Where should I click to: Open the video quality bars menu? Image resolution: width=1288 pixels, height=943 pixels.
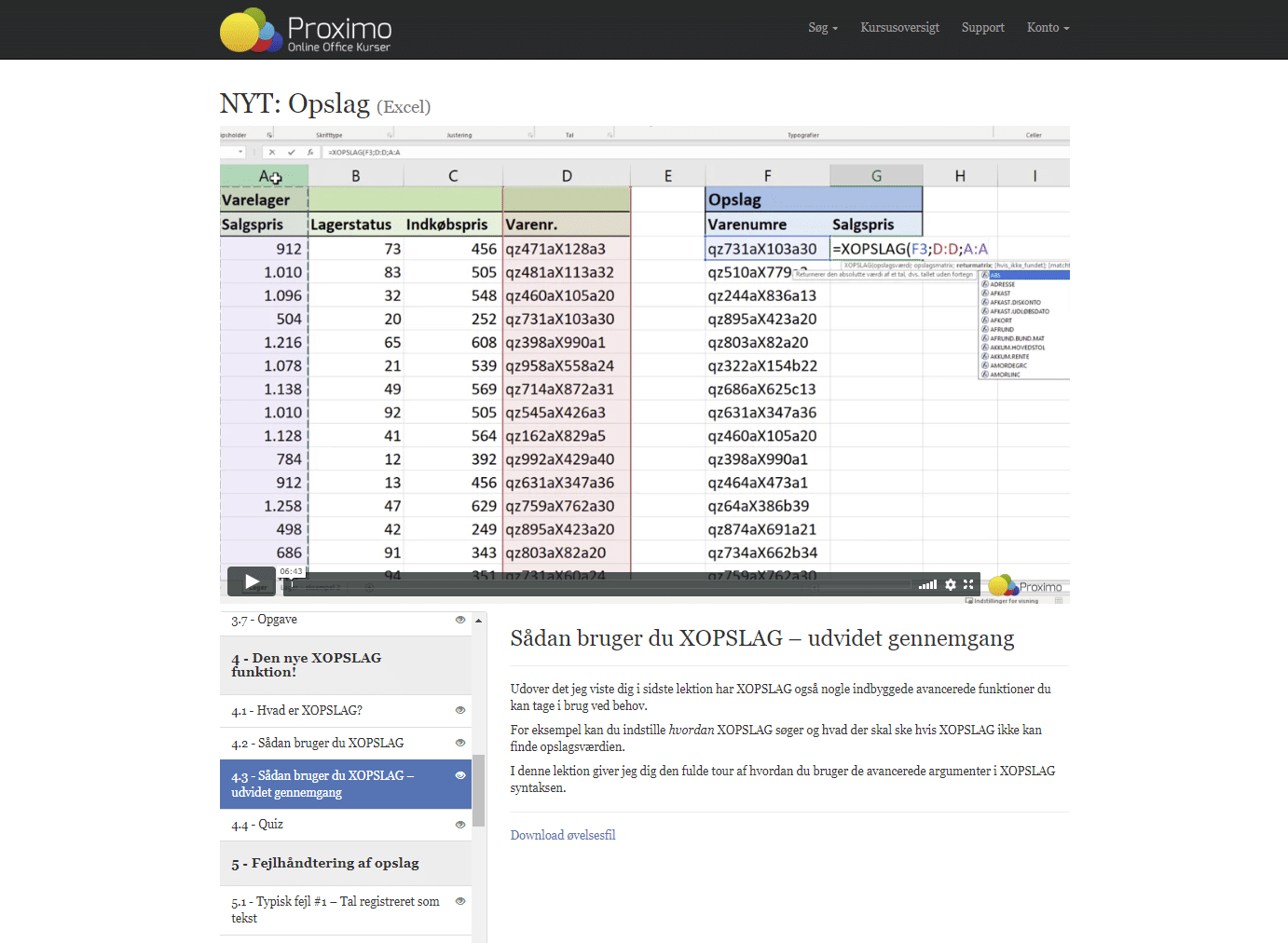927,584
